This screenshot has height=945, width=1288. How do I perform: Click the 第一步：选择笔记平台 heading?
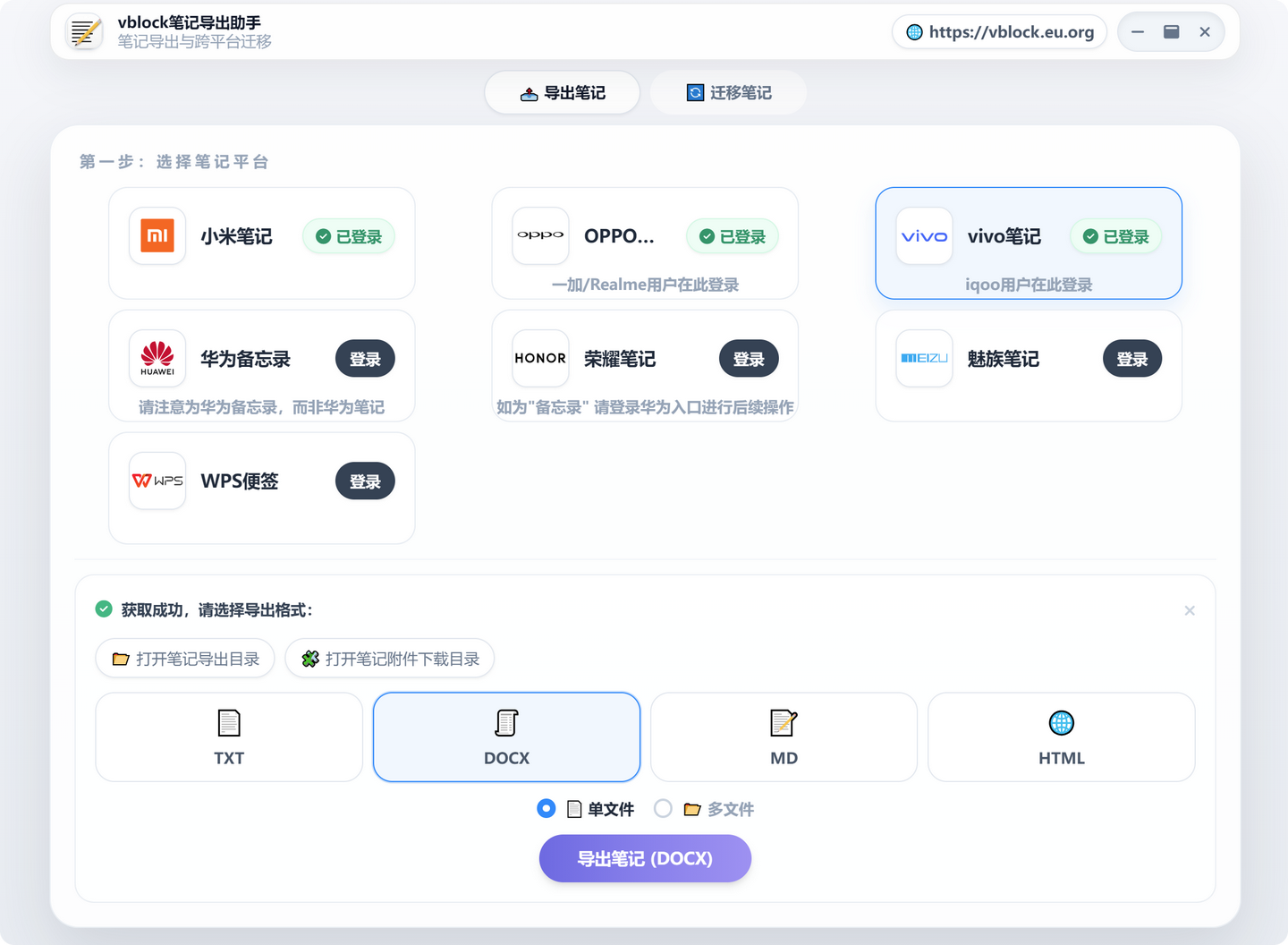(x=174, y=162)
